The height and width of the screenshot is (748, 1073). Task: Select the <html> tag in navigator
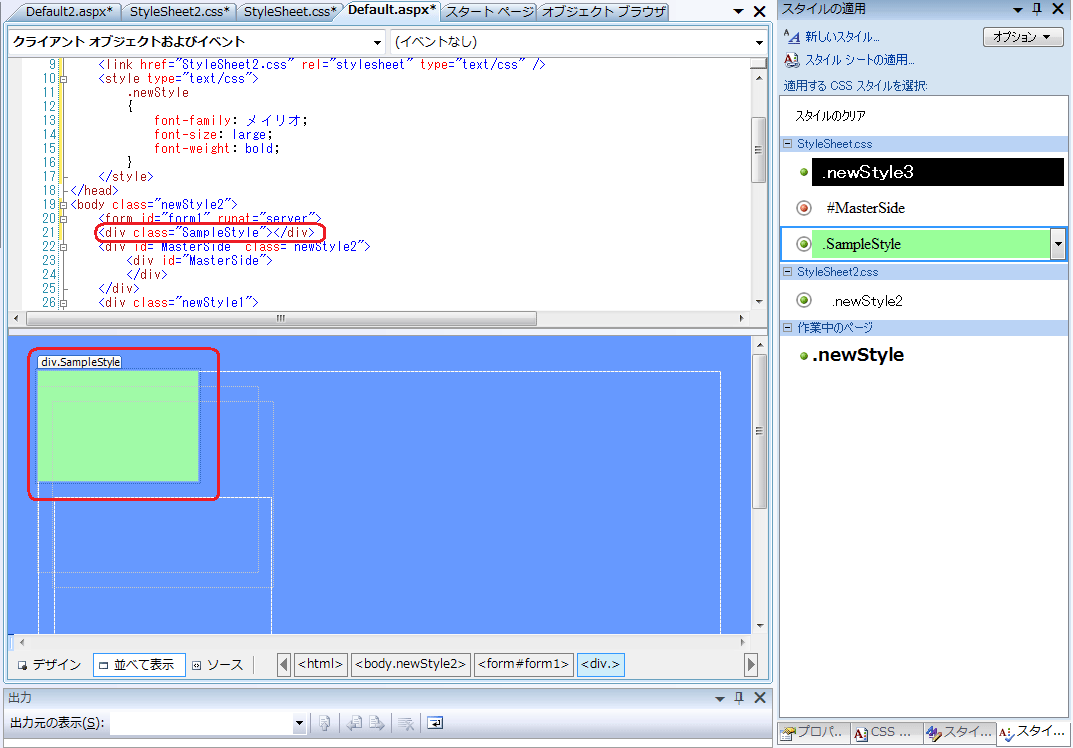click(321, 664)
